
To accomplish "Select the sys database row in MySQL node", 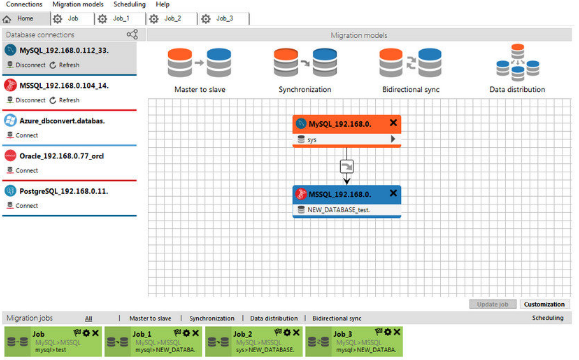I will pos(346,139).
